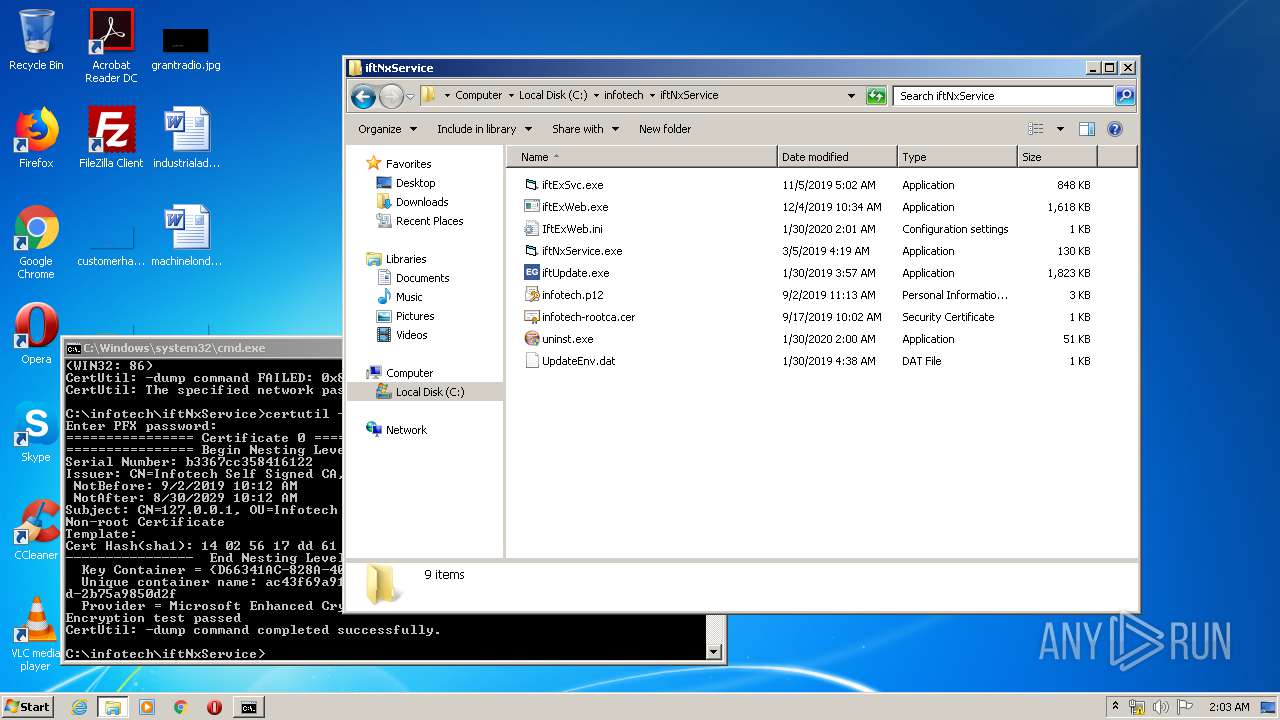Click infotech breadcrumb in address bar
This screenshot has width=1280, height=720.
click(x=623, y=96)
